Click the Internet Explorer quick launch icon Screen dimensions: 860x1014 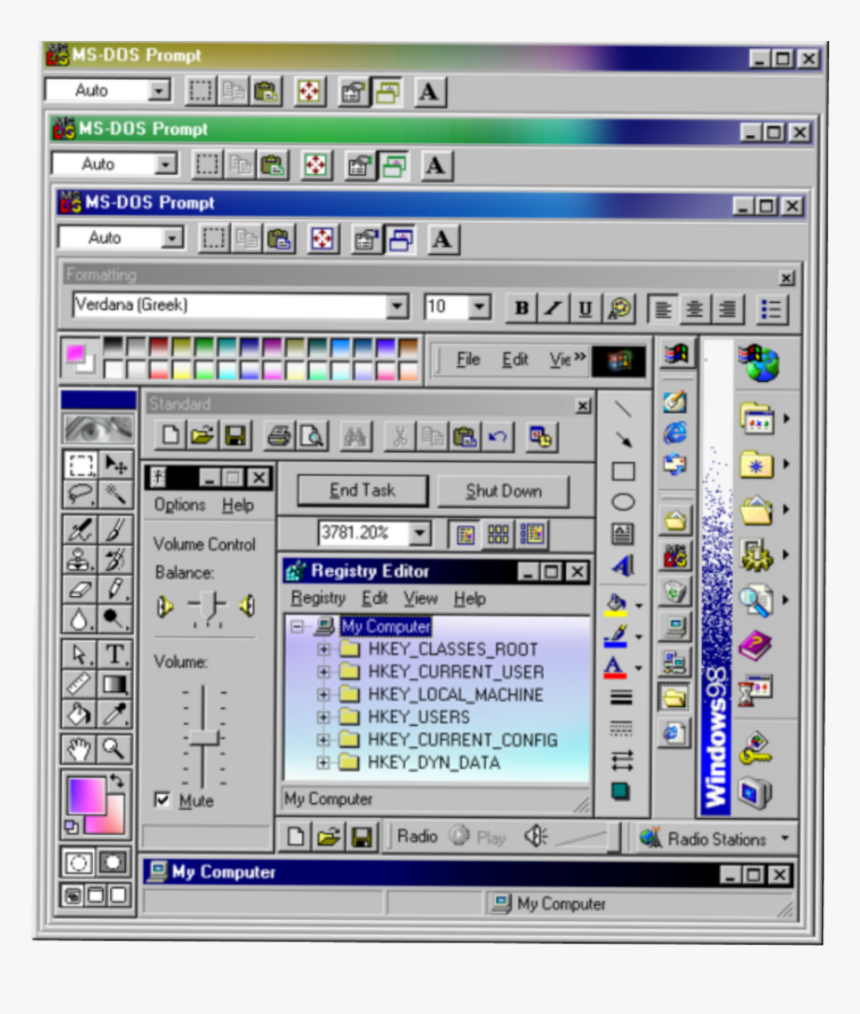click(675, 433)
